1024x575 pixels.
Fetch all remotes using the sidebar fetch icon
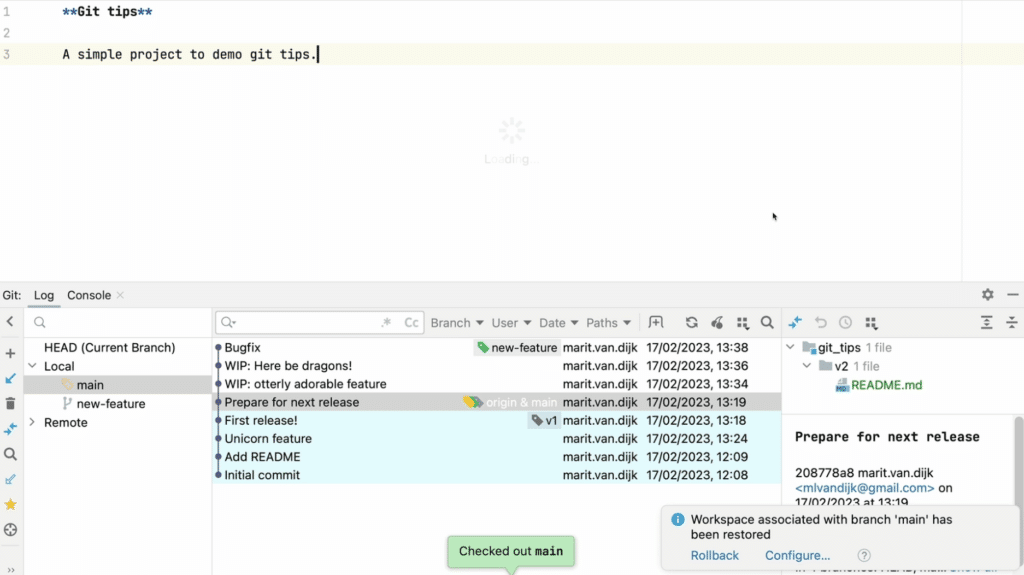point(10,480)
